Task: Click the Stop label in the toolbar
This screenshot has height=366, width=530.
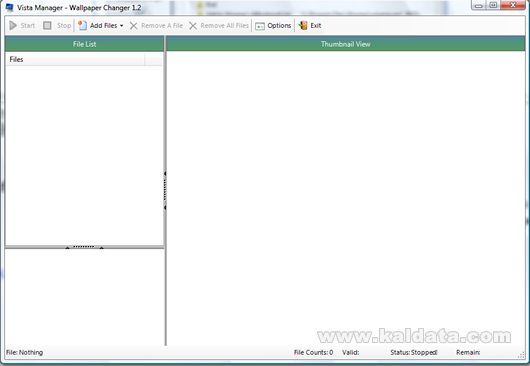Action: tap(64, 26)
